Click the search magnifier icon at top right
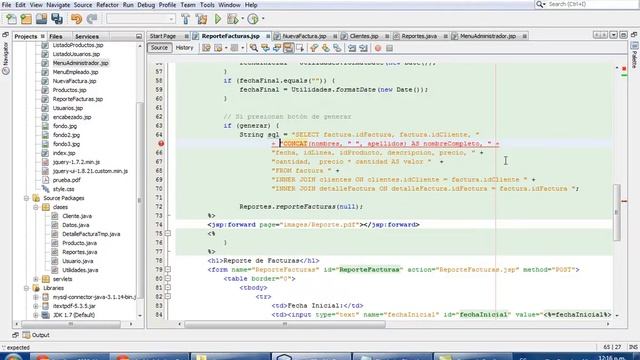The height and width of the screenshot is (360, 640). [540, 4]
